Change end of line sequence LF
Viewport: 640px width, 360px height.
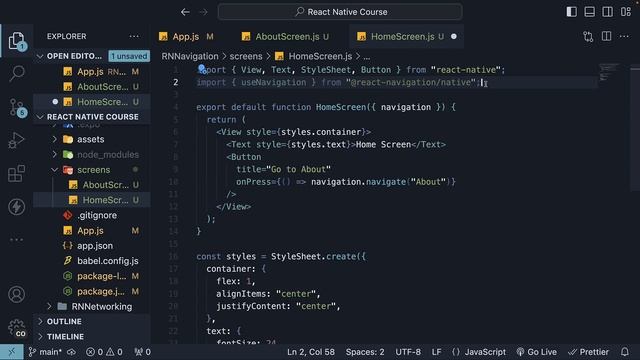436,352
